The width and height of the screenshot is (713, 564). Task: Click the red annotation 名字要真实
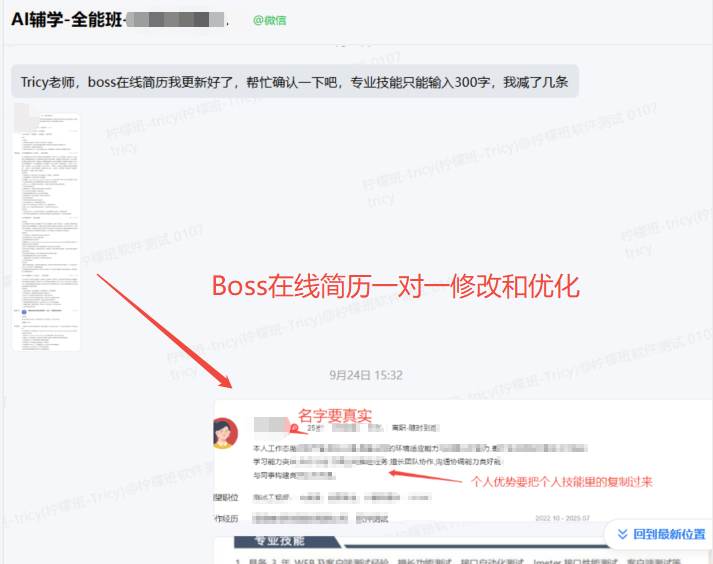coord(335,414)
